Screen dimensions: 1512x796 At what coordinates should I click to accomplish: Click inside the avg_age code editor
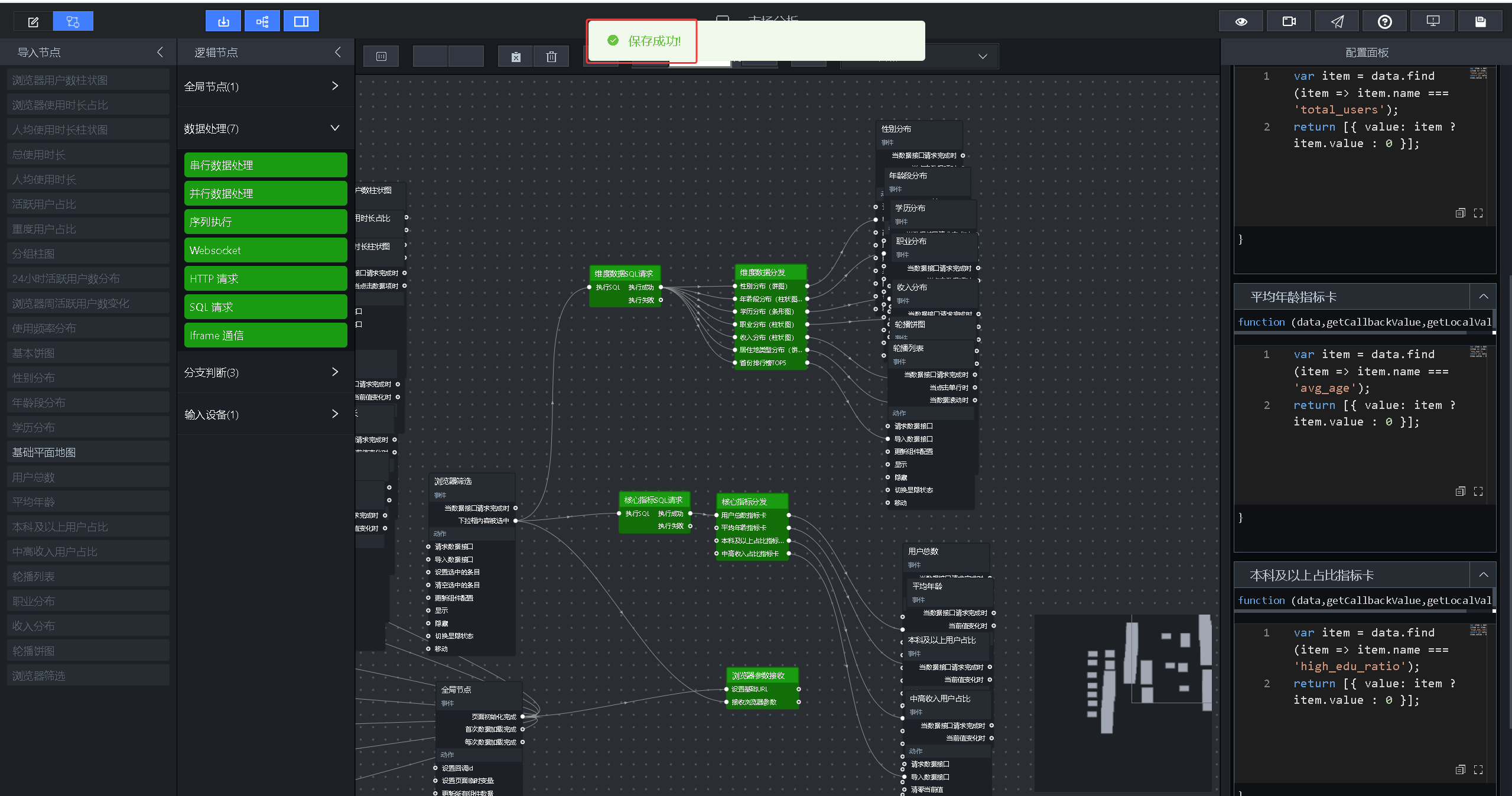(1365, 425)
